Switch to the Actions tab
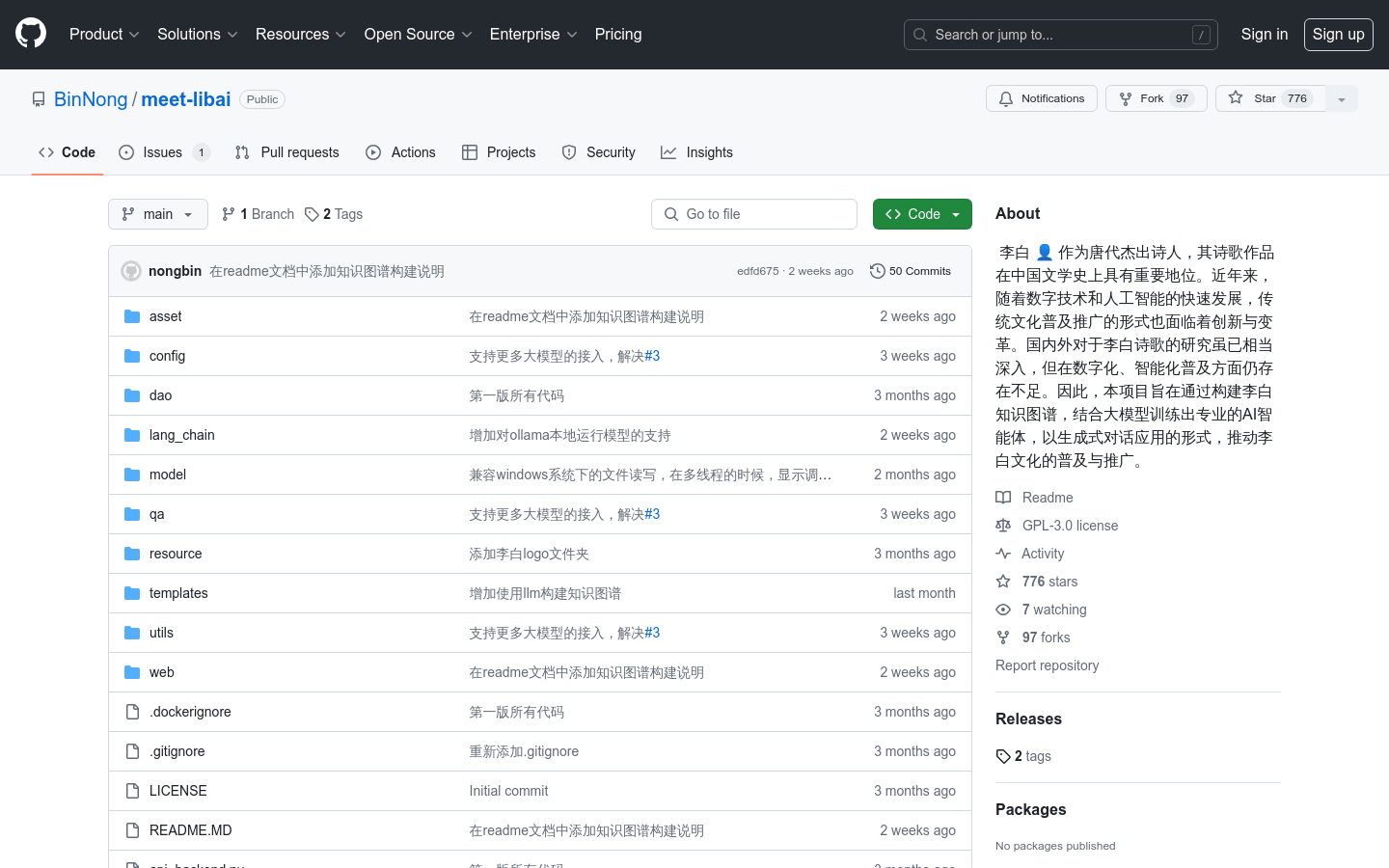The image size is (1389, 868). pyautogui.click(x=400, y=152)
